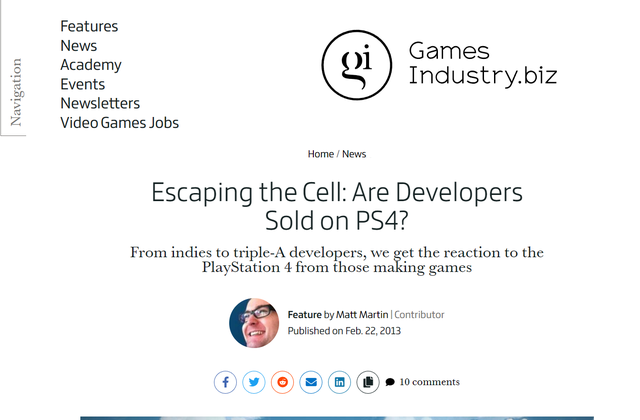Share article on Twitter
The image size is (640, 420).
click(254, 382)
